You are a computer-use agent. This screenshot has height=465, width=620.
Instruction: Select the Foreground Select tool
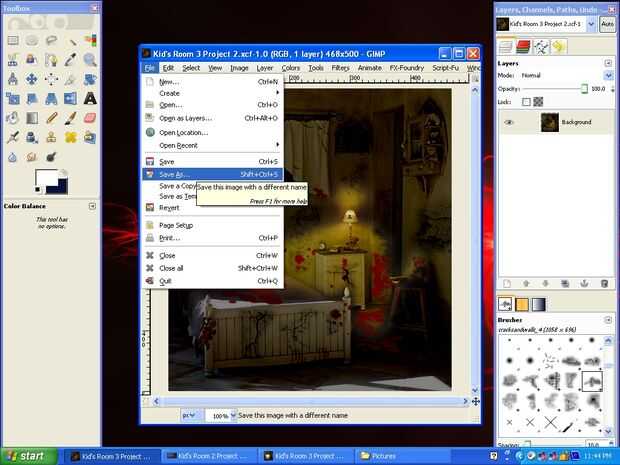tap(32, 60)
